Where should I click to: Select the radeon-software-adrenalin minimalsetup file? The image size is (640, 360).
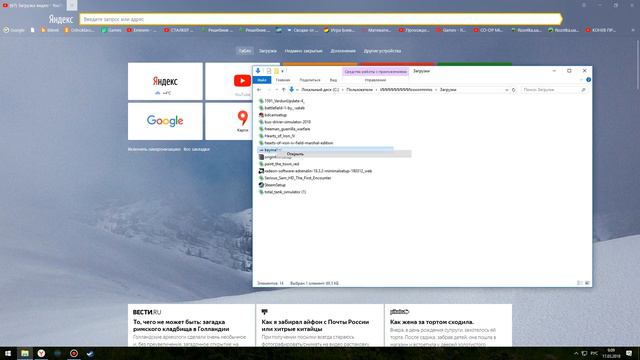tap(318, 171)
